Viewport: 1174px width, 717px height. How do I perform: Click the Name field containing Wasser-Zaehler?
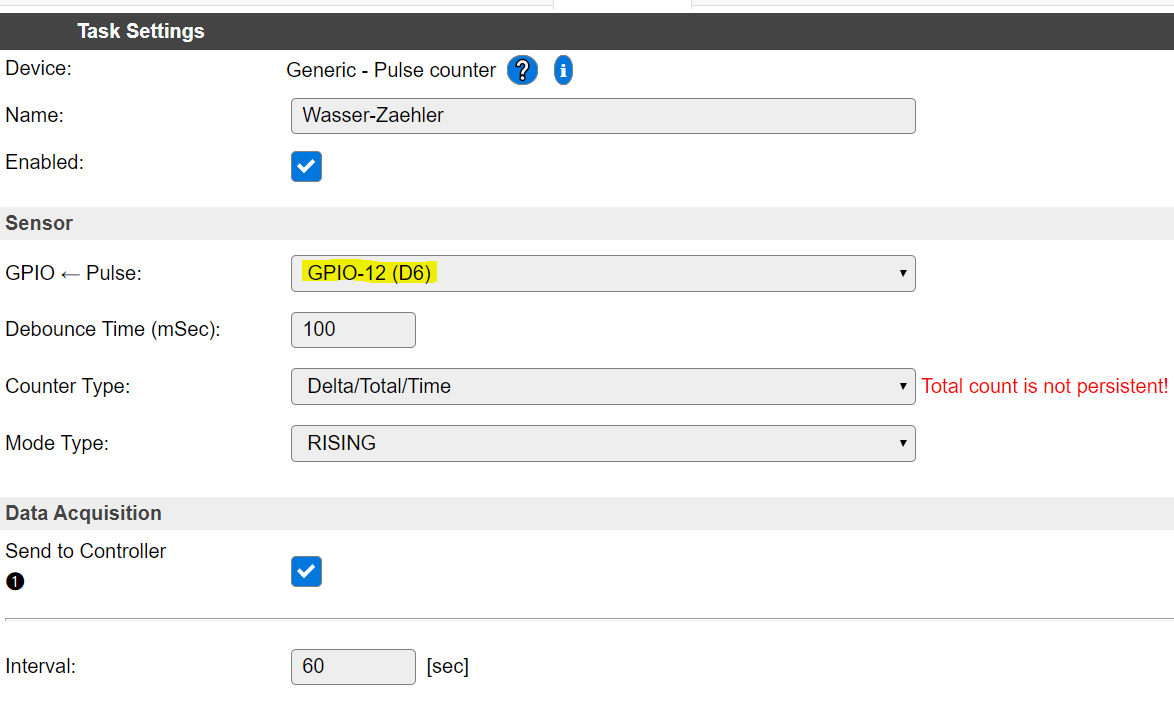(603, 115)
